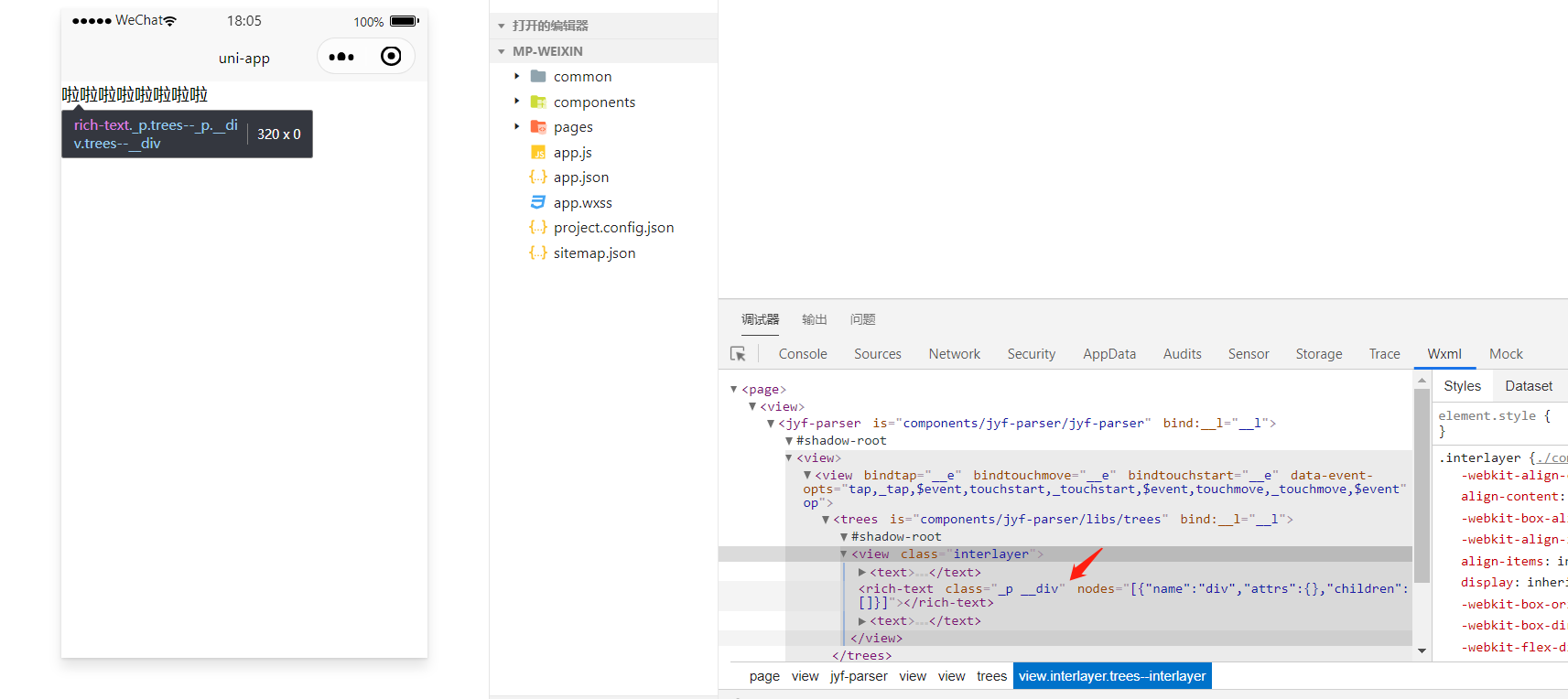Click the display: inherit style property
Screen dimensions: 1568x699
(x=1513, y=582)
